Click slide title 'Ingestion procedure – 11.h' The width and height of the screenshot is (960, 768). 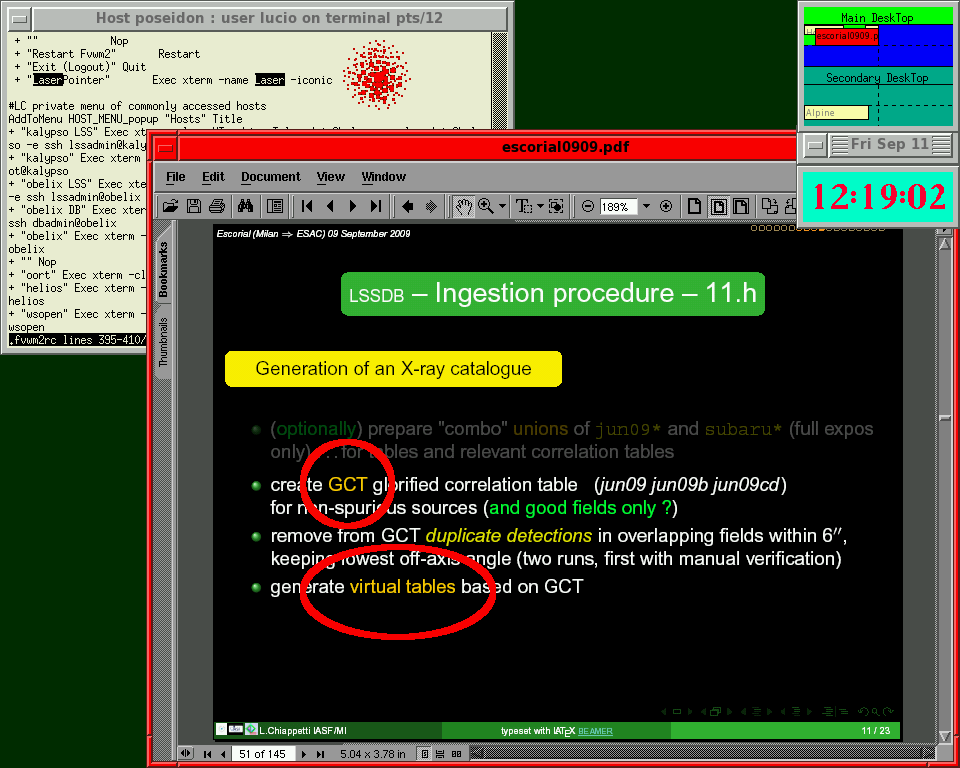pyautogui.click(x=596, y=293)
